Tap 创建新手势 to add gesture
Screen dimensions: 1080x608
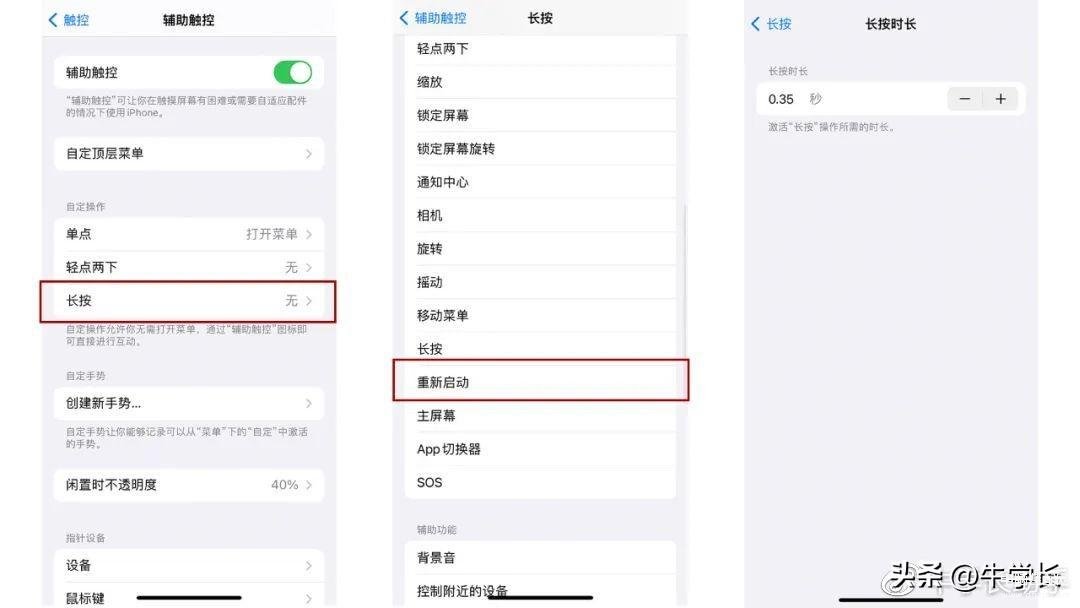click(189, 403)
